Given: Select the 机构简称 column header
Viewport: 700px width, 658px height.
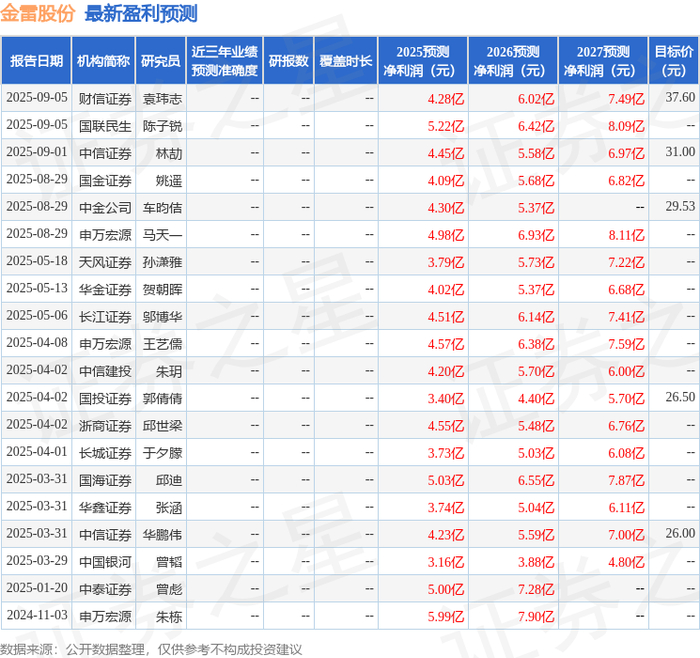Looking at the screenshot, I should tap(103, 61).
